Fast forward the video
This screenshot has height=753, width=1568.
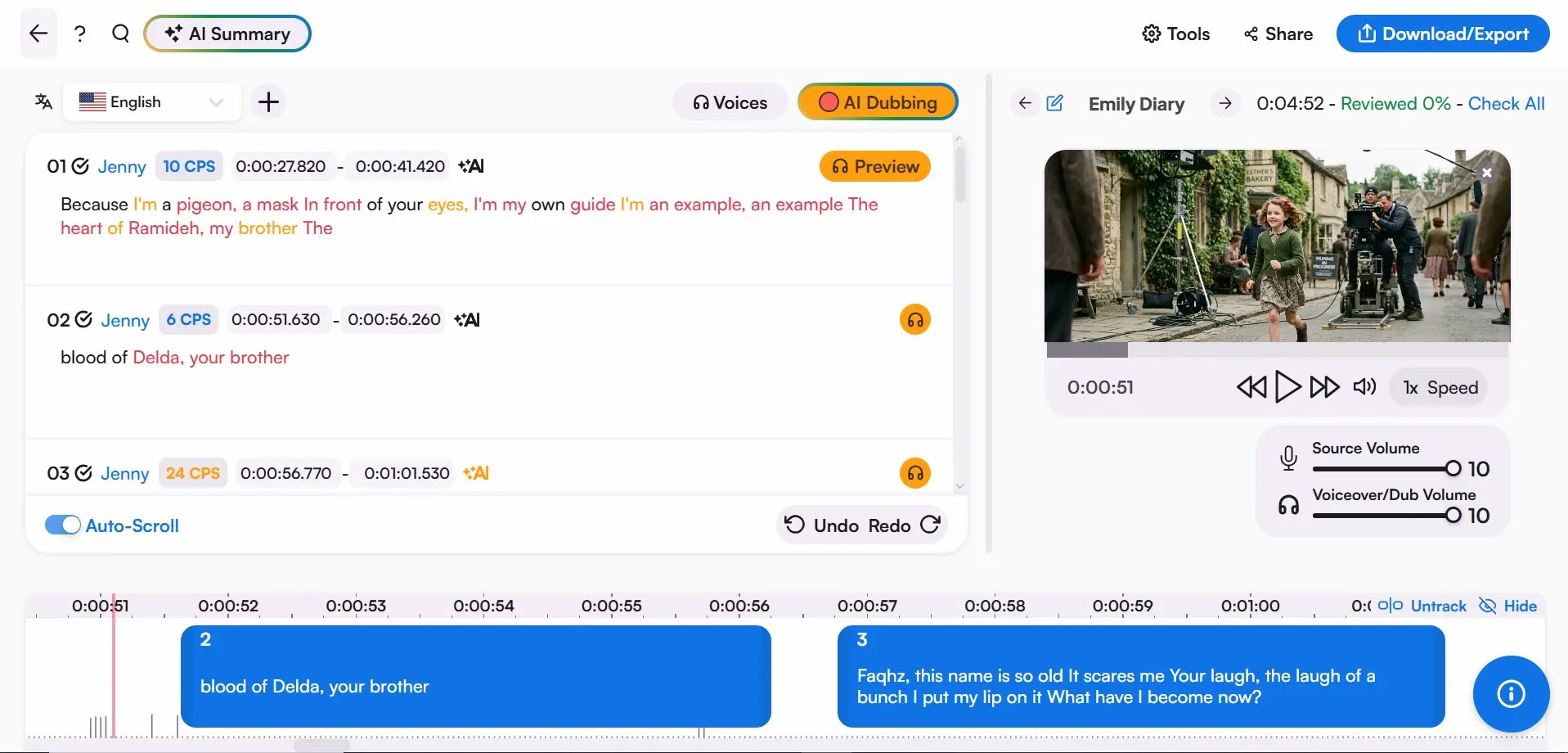tap(1324, 386)
